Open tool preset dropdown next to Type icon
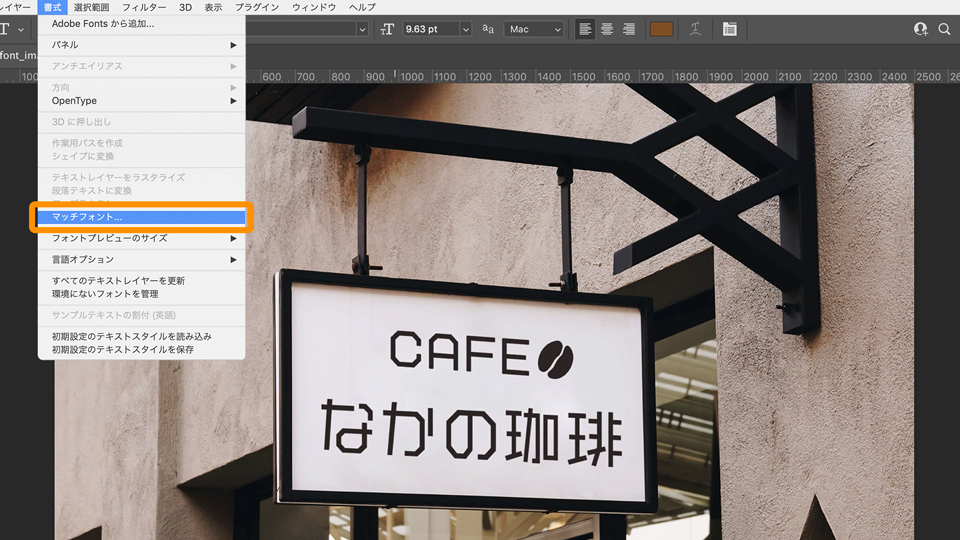 pyautogui.click(x=21, y=29)
